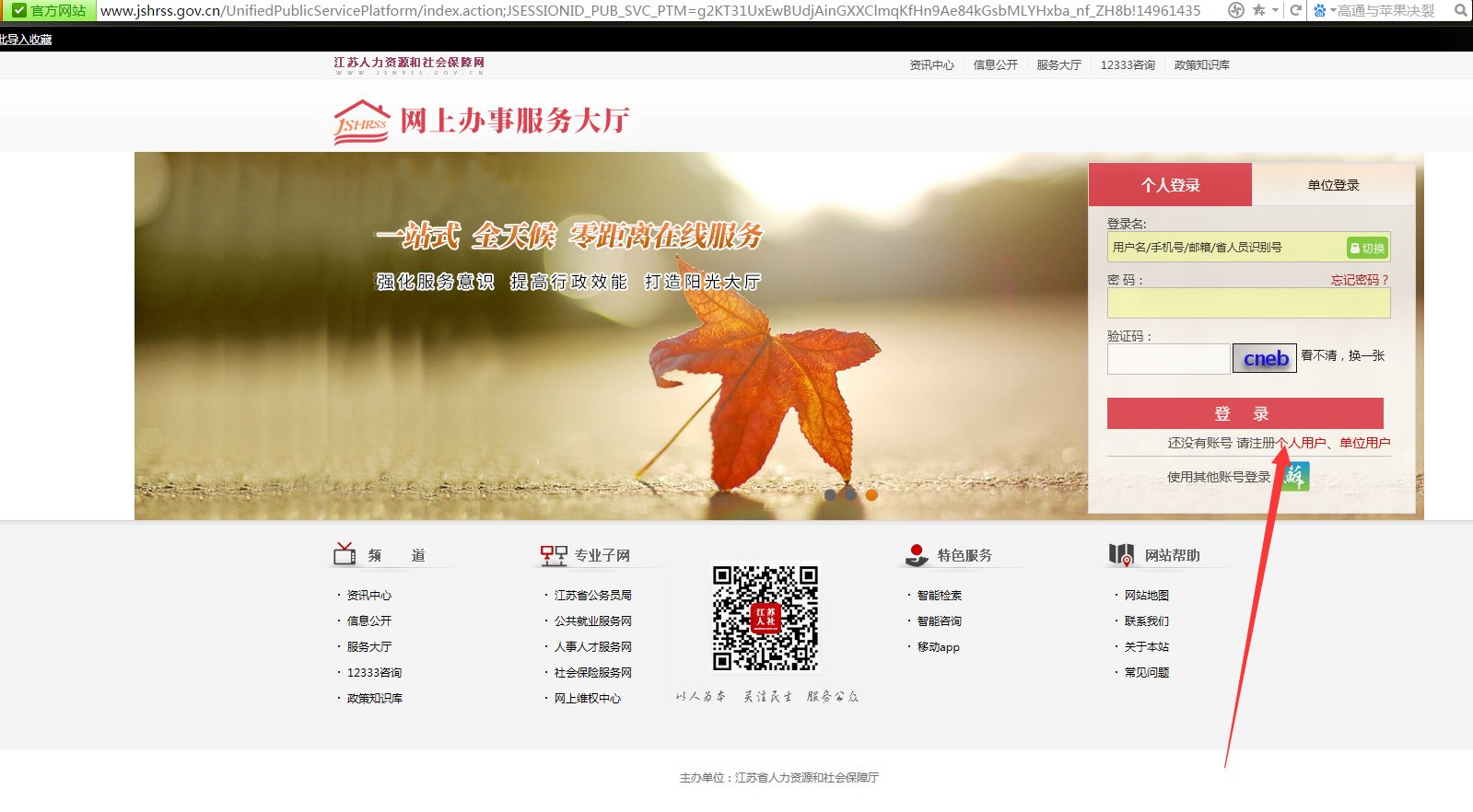Click the green 切换 lock button
The height and width of the screenshot is (812, 1473).
(1367, 248)
